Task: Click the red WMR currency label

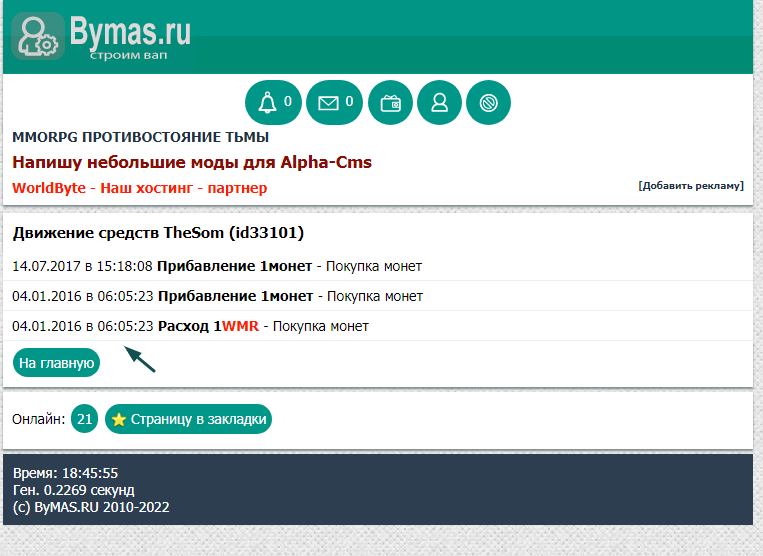Action: (240, 326)
